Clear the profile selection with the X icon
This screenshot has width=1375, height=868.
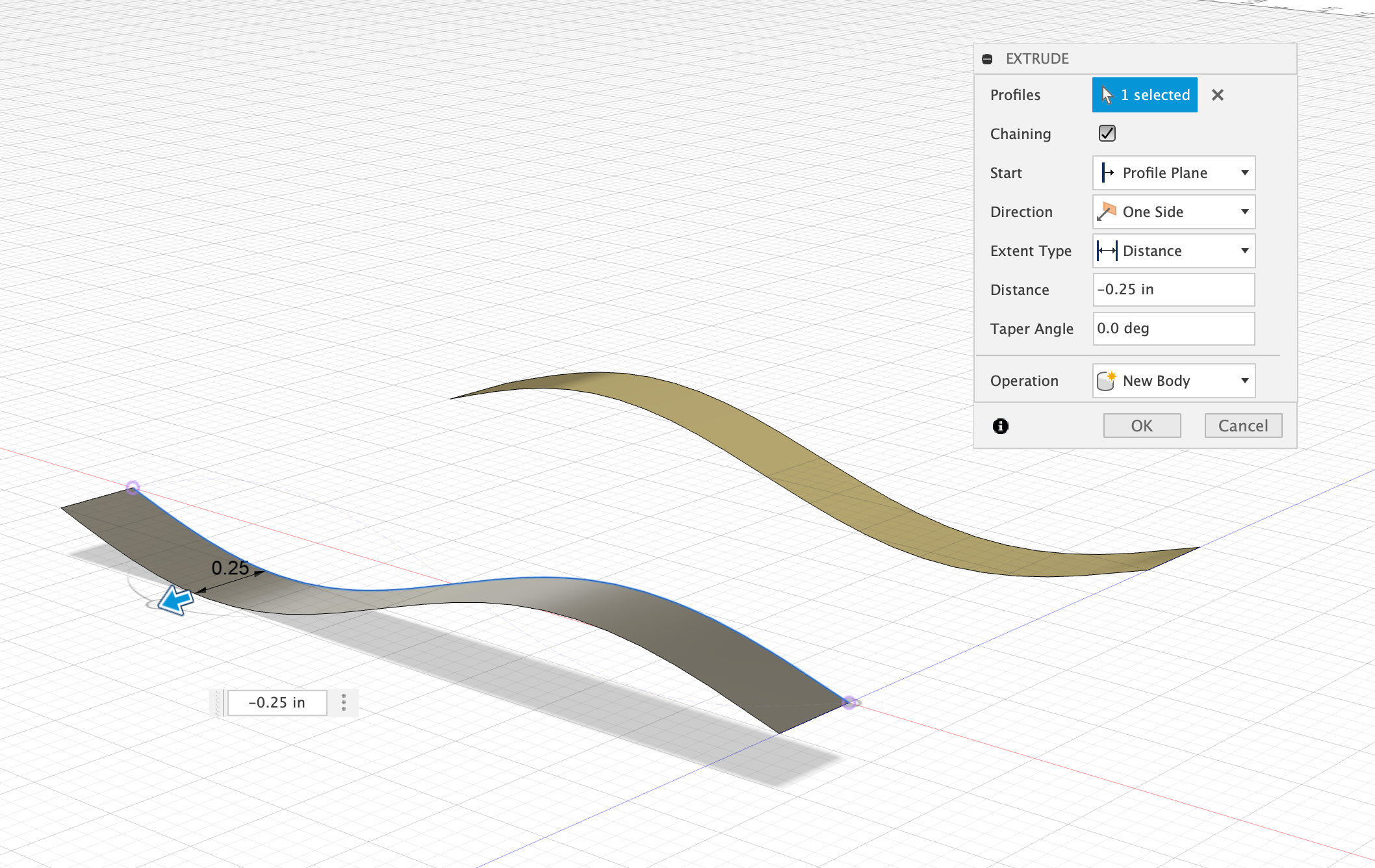pos(1217,95)
